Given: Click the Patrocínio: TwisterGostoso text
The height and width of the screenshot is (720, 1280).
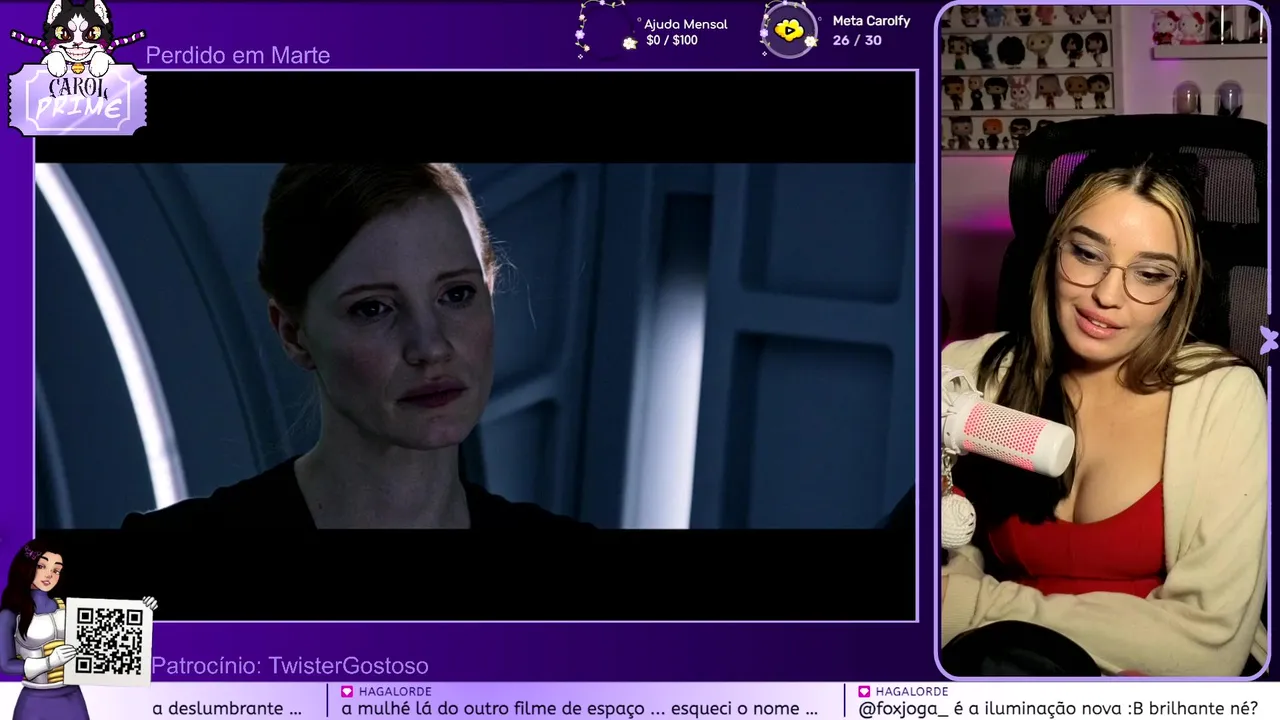Looking at the screenshot, I should (x=290, y=666).
